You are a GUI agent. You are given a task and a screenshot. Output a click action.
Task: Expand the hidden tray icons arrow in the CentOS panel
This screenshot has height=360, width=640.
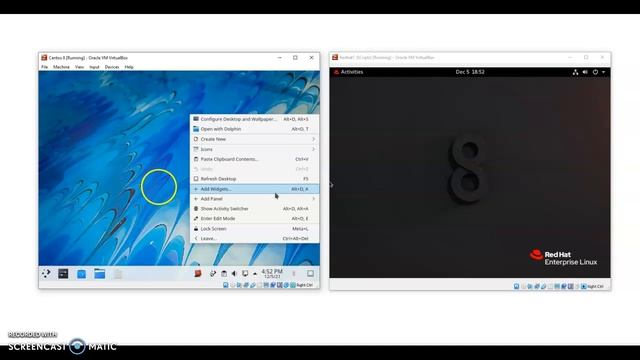point(255,274)
